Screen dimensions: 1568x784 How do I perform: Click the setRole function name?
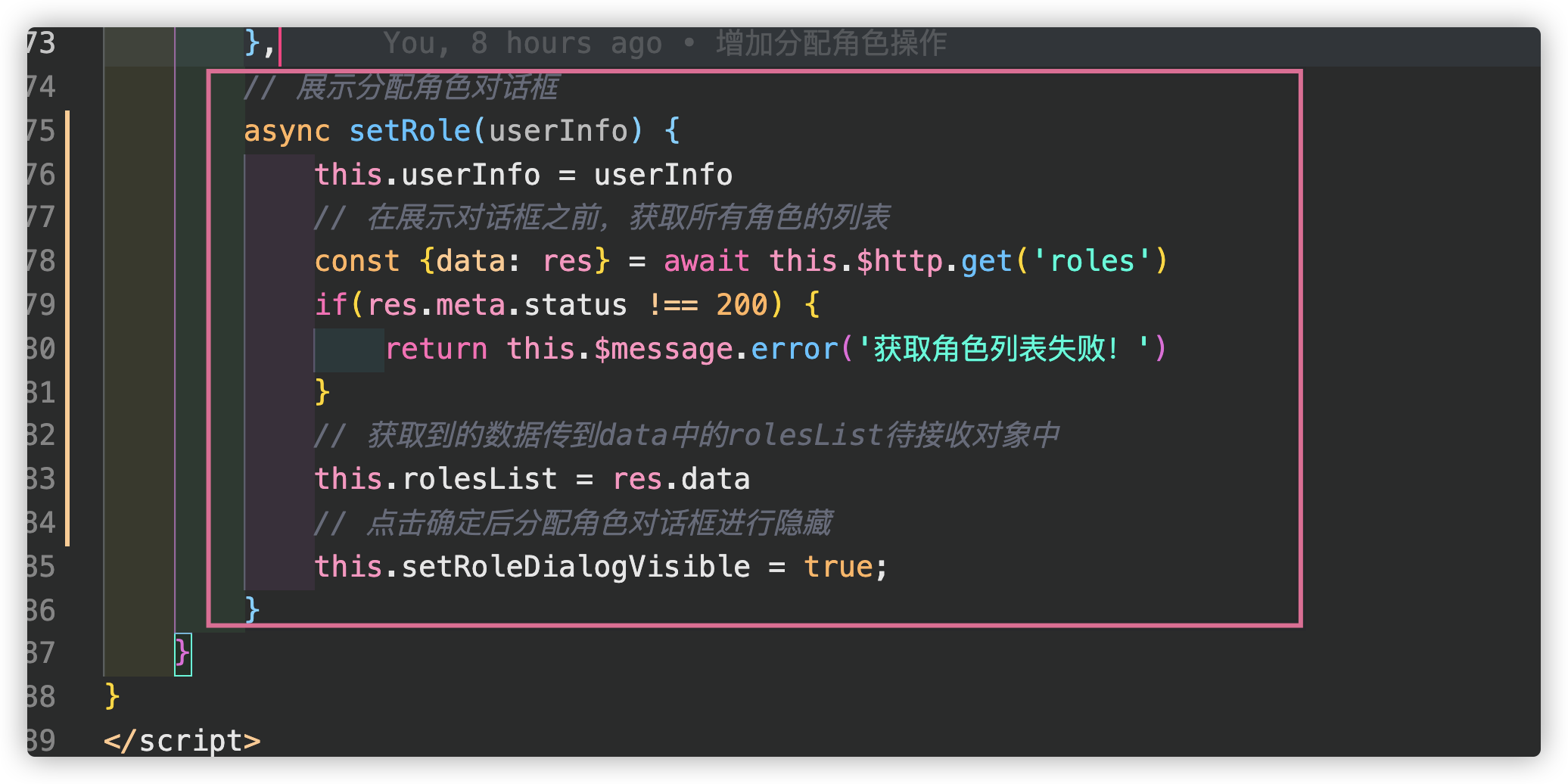click(x=409, y=130)
